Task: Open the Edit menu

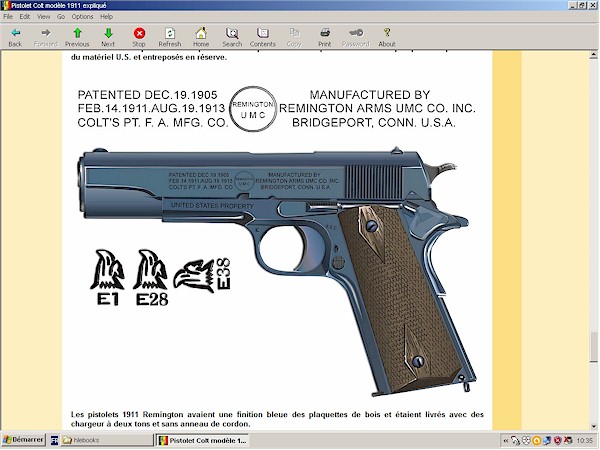Action: (x=25, y=16)
